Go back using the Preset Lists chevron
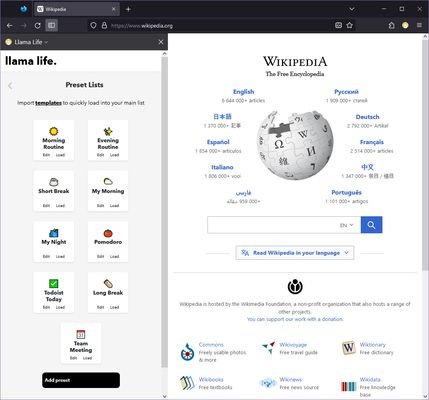 (x=10, y=86)
